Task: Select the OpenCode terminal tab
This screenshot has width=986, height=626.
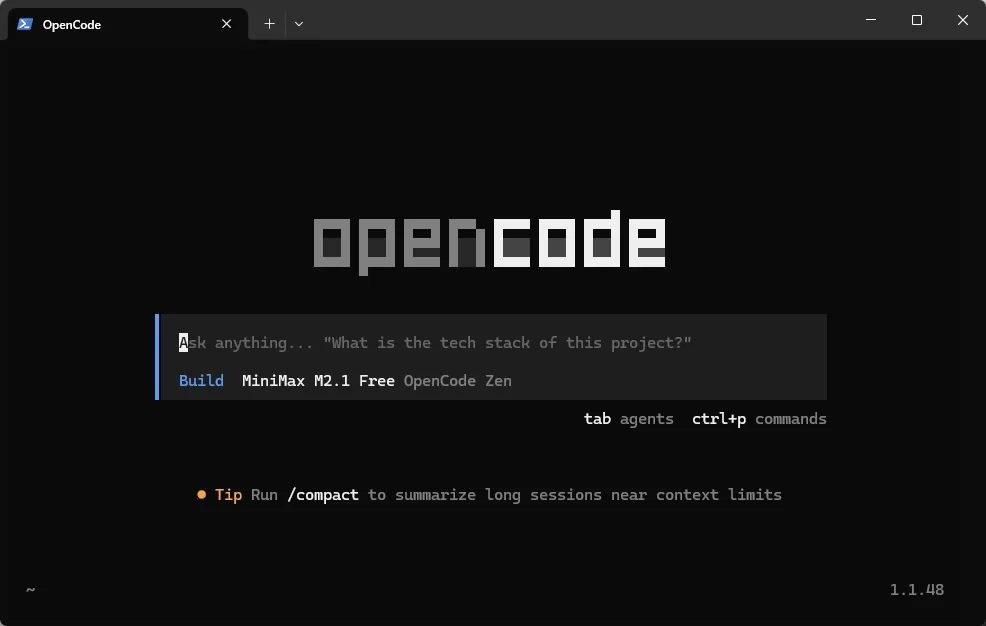Action: [x=128, y=24]
